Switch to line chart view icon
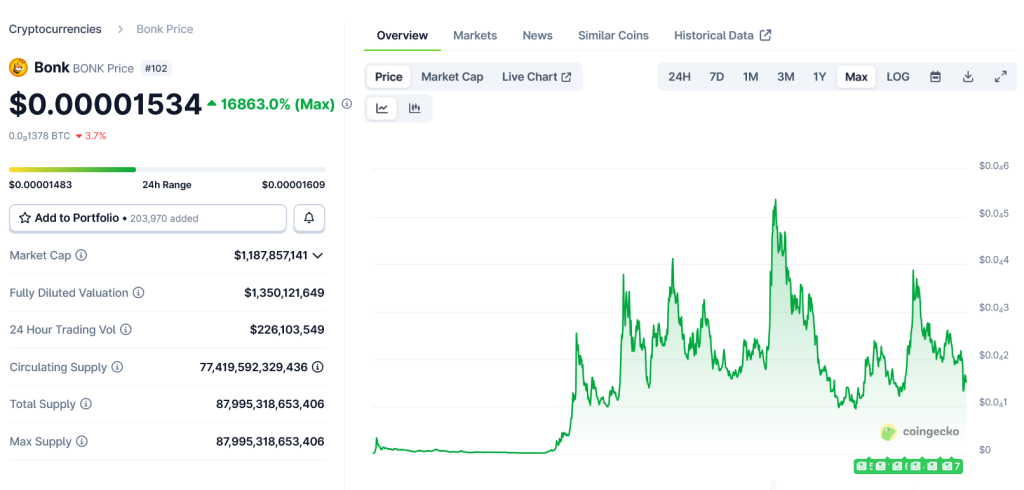This screenshot has width=1024, height=490. click(383, 108)
